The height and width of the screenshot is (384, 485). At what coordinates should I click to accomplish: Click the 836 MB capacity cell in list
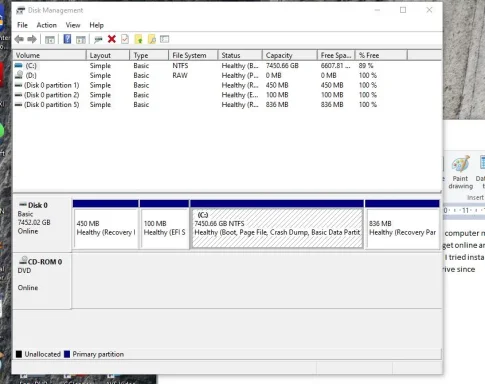point(277,104)
